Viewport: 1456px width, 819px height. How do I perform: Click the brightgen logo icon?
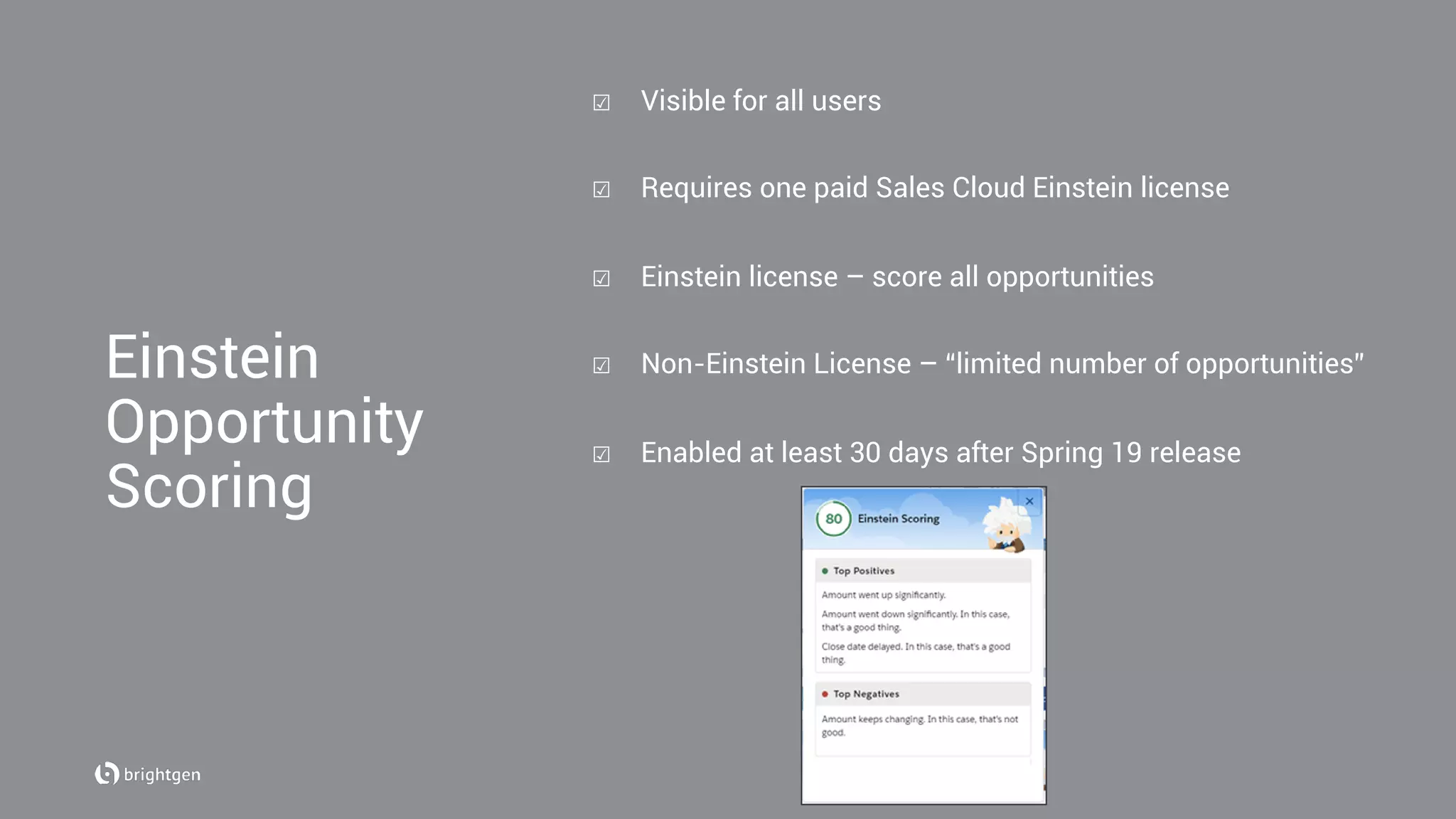(x=107, y=773)
